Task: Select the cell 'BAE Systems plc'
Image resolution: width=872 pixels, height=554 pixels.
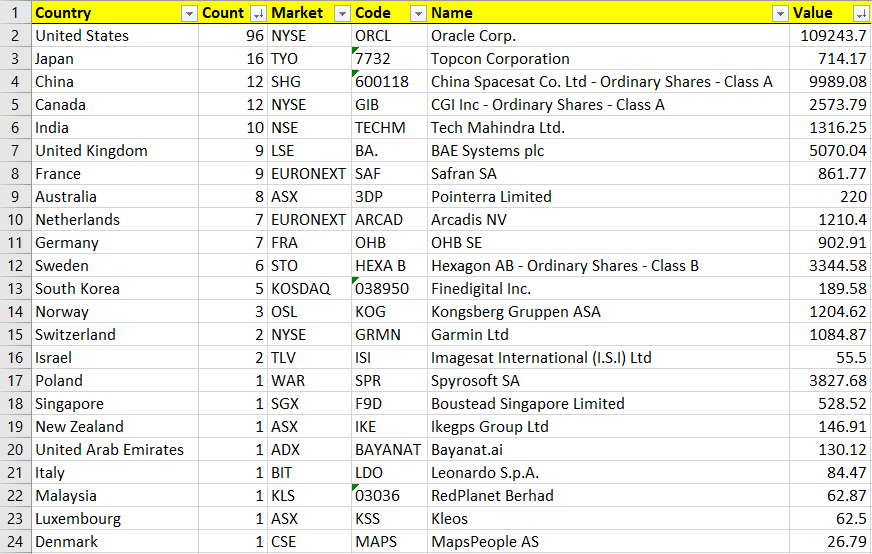Action: pos(608,151)
